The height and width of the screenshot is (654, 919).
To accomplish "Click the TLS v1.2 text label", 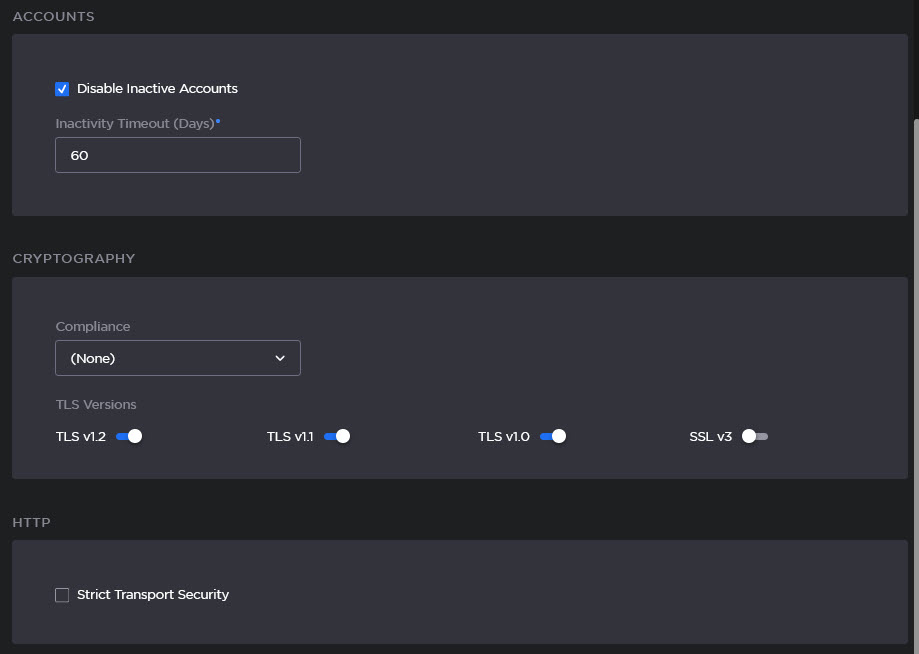I will click(x=81, y=436).
